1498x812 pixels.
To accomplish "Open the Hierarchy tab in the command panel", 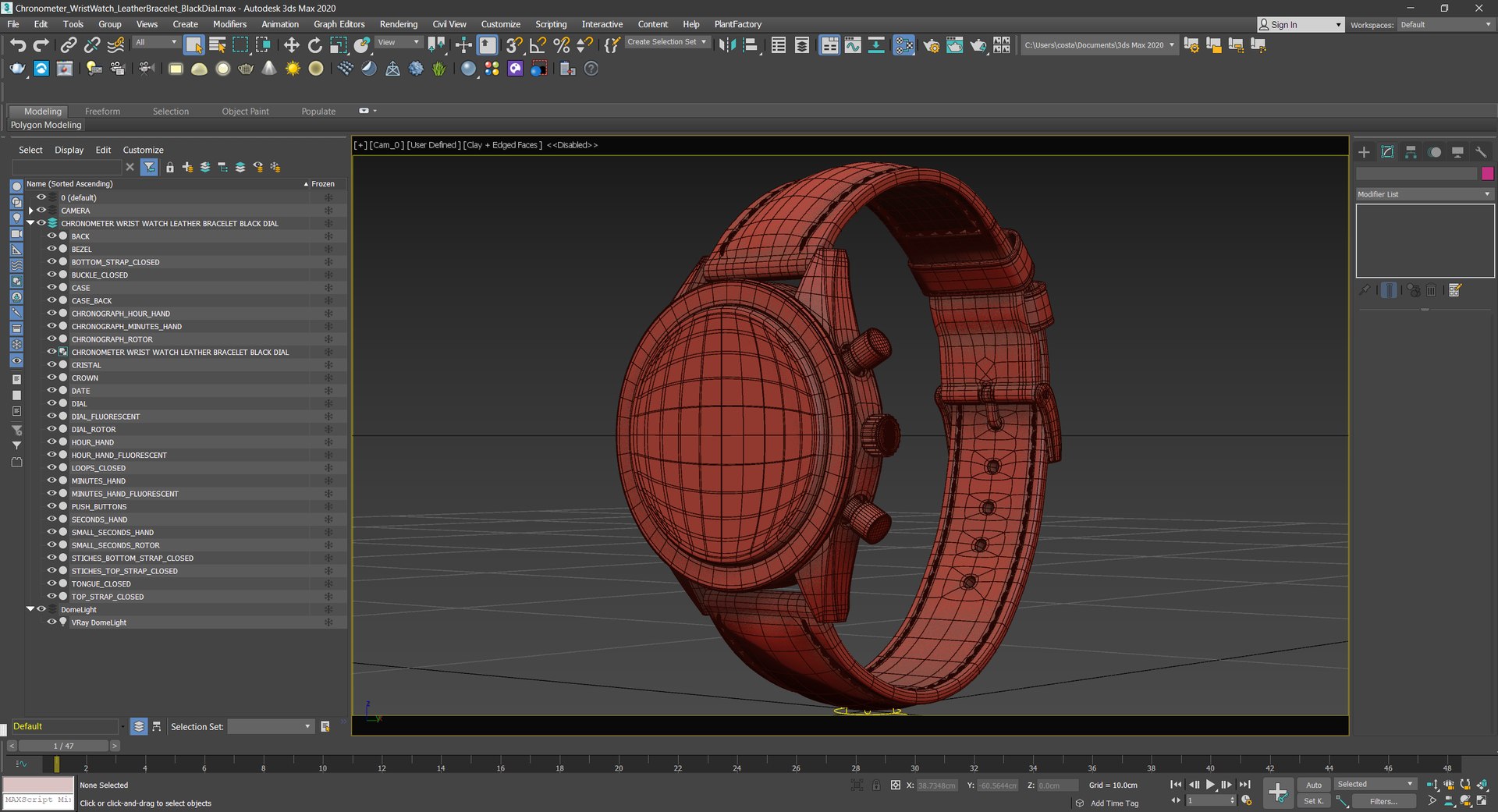I will click(x=1411, y=152).
